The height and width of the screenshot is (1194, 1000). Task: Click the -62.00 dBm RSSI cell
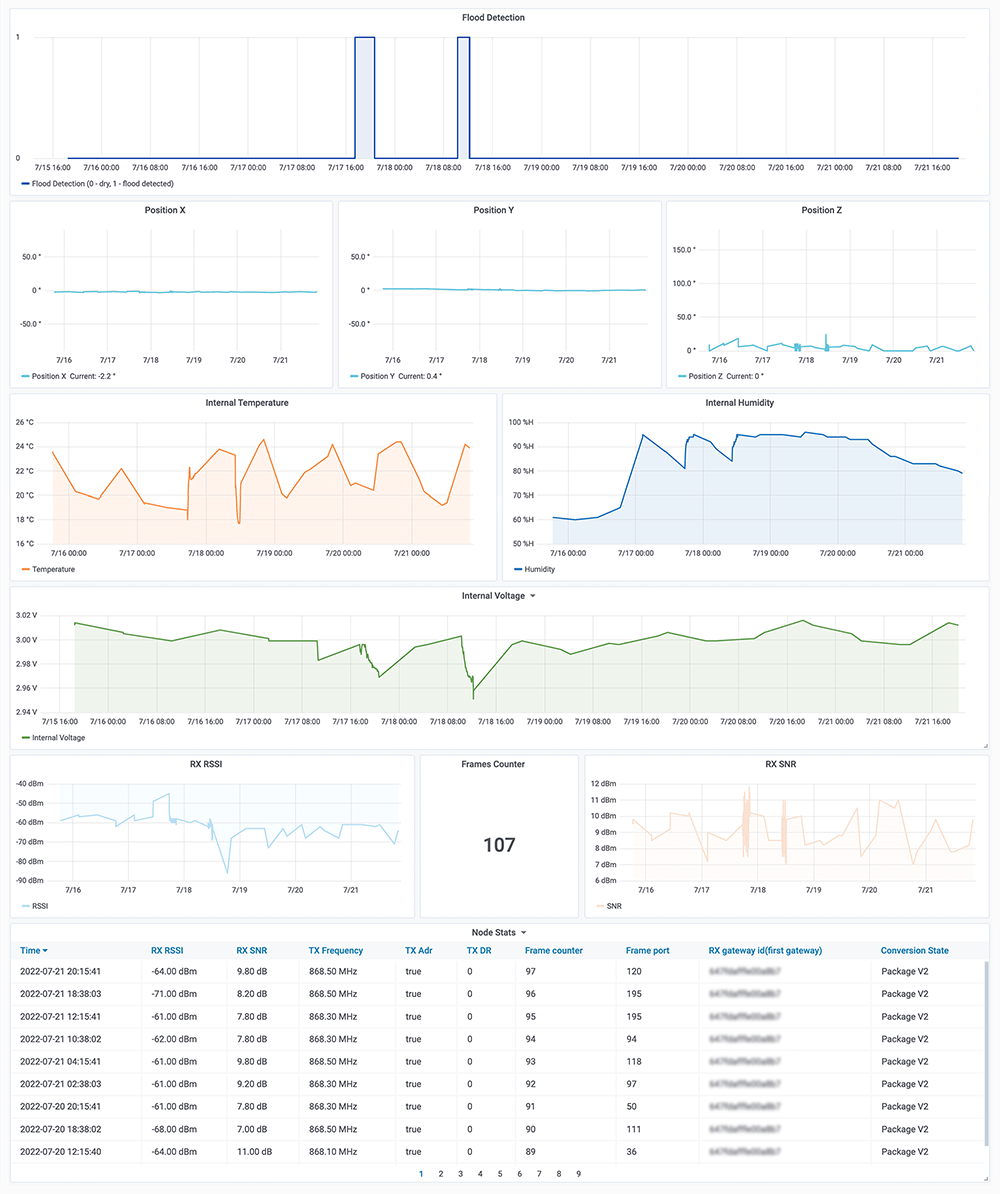[x=174, y=1039]
